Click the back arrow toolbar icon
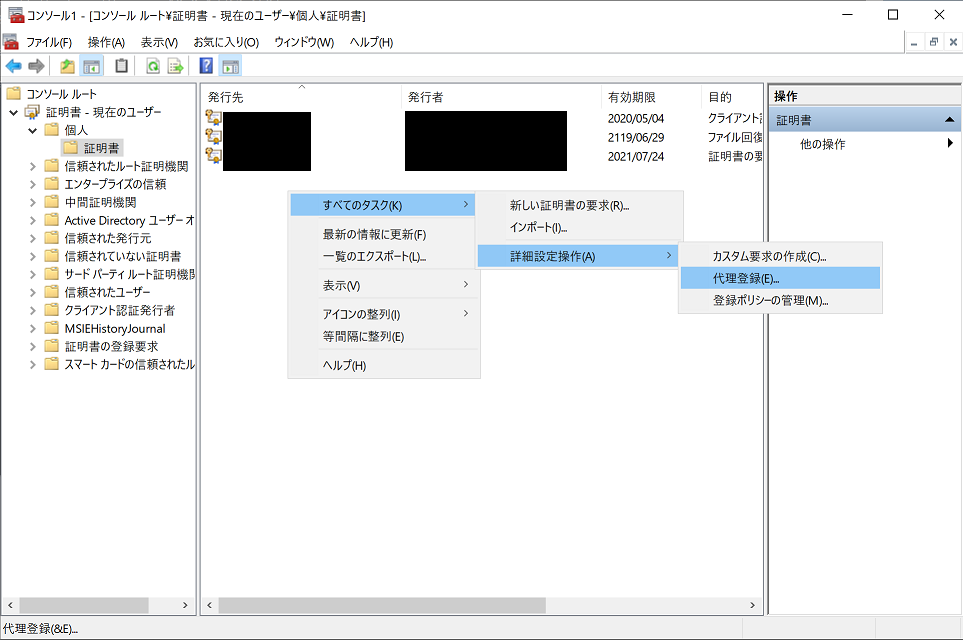The height and width of the screenshot is (641, 963). tap(13, 66)
